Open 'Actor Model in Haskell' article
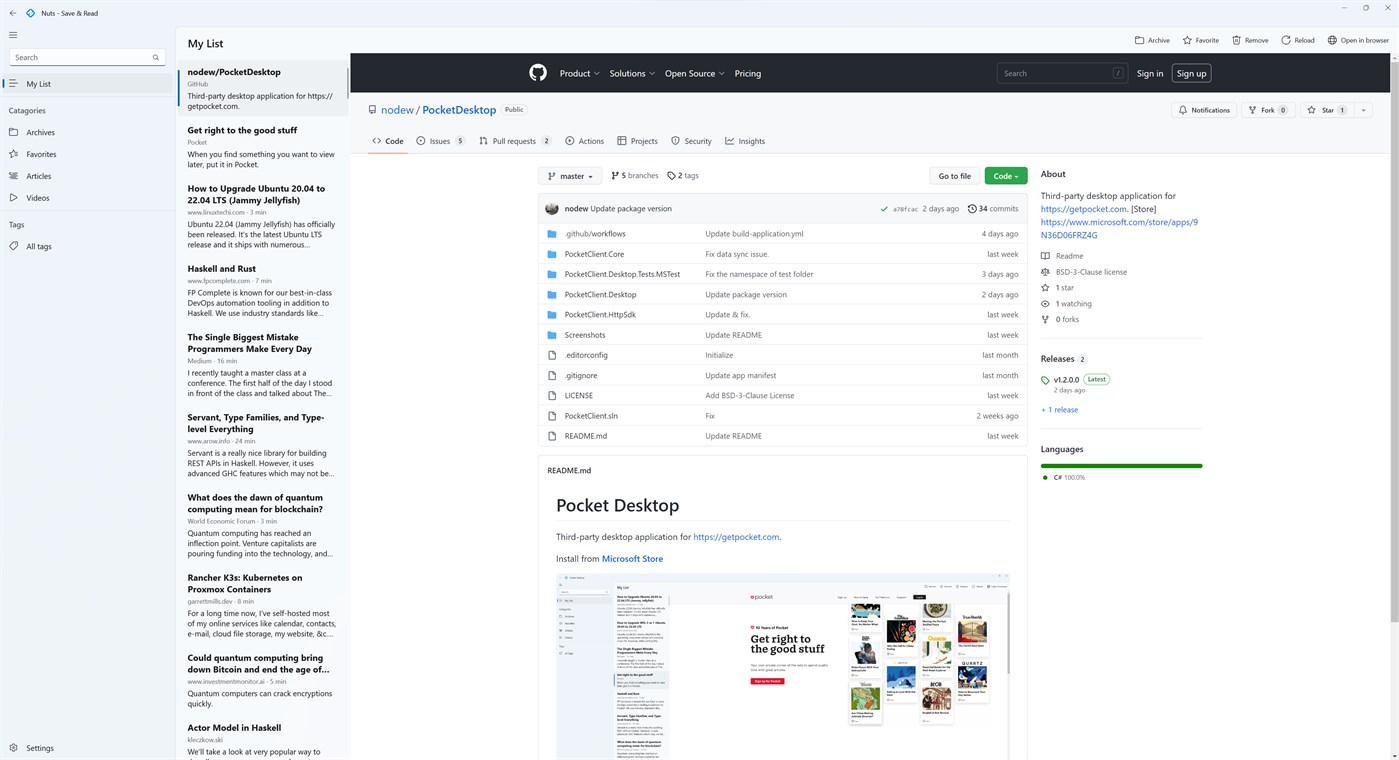 263,739
